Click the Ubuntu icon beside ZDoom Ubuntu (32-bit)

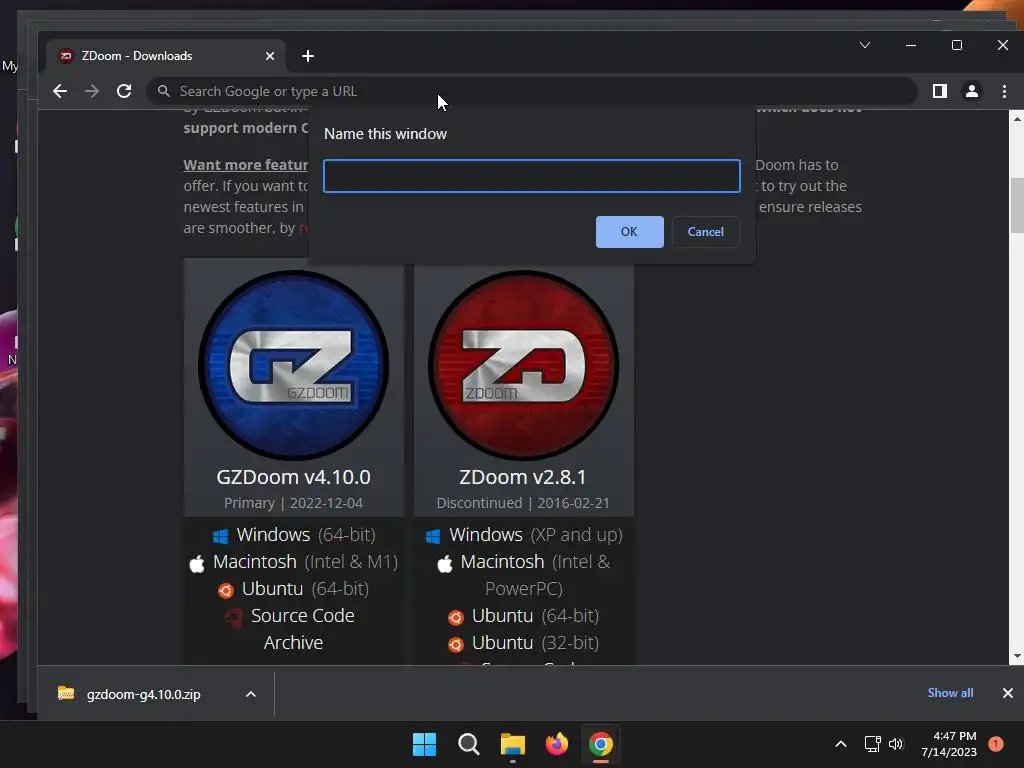coord(456,645)
